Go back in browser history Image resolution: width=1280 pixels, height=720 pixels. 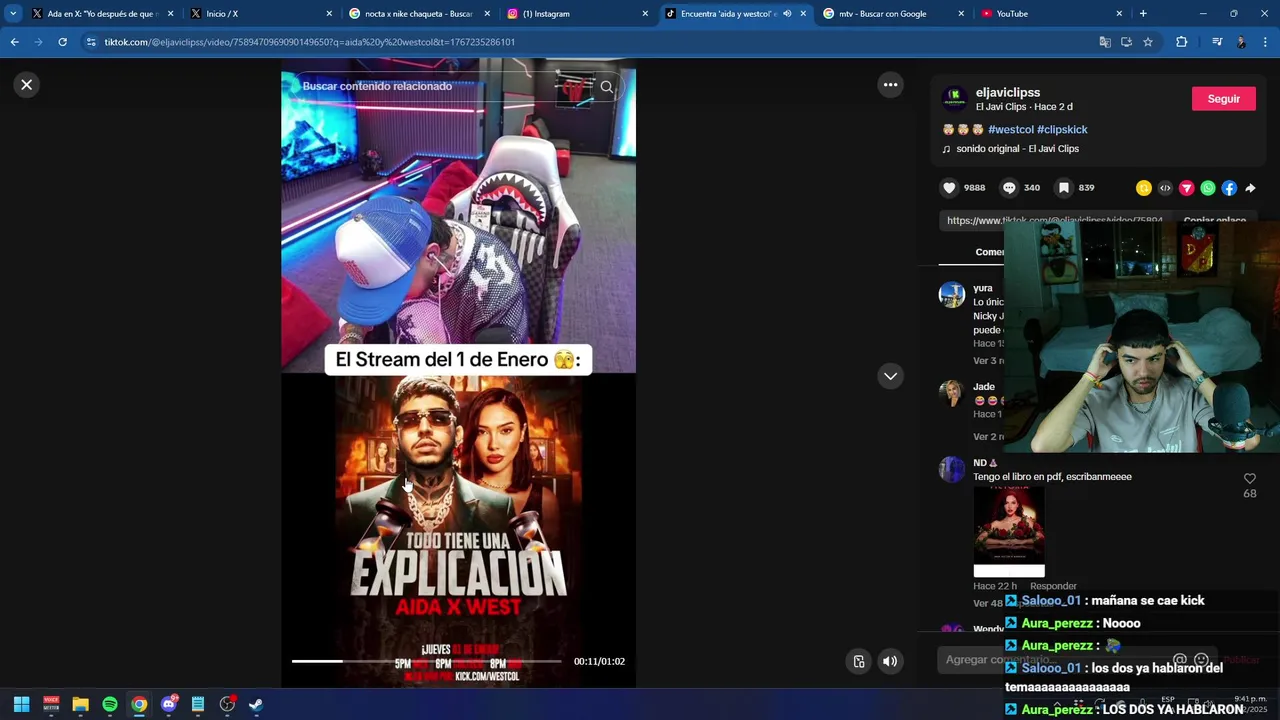click(x=14, y=42)
